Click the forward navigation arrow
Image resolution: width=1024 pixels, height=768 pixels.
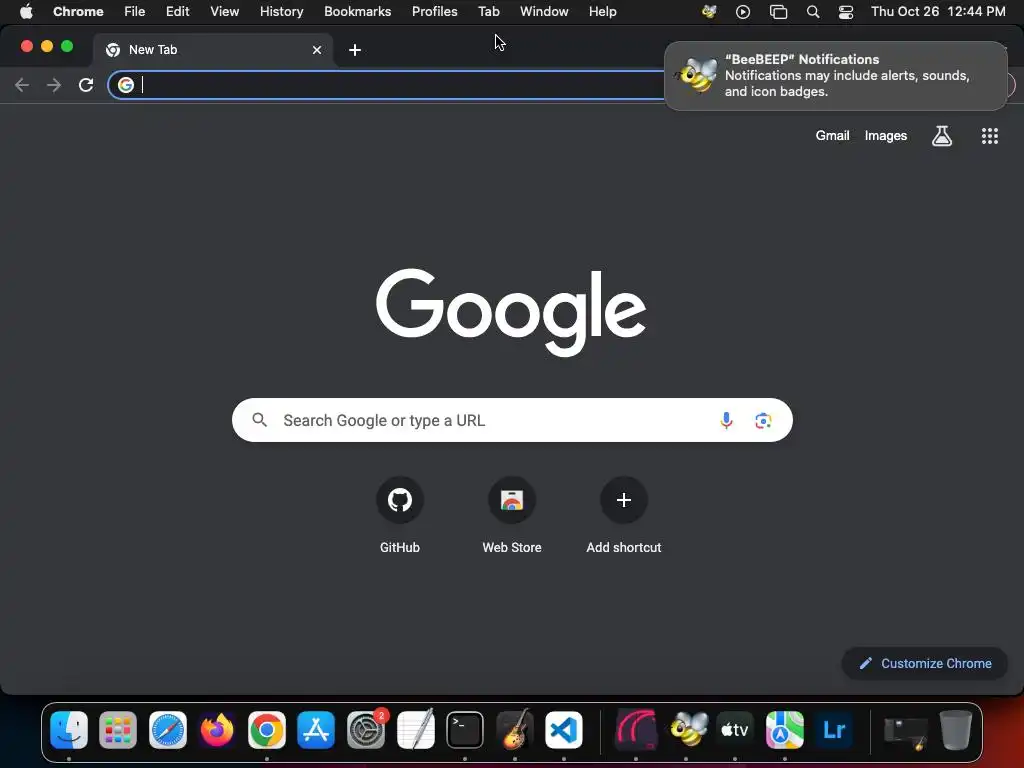point(54,85)
